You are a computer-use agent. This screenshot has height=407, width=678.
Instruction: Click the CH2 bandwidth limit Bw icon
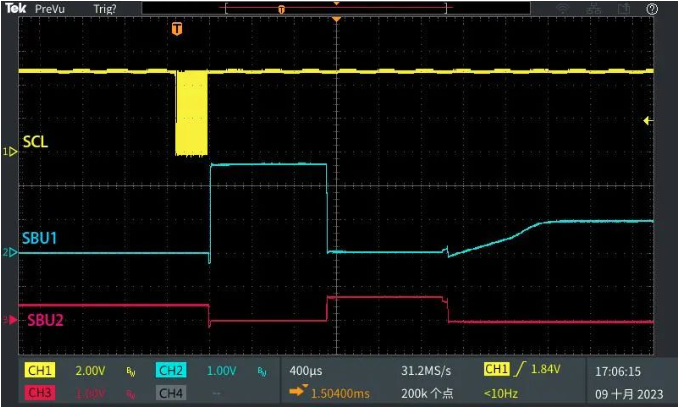click(262, 371)
